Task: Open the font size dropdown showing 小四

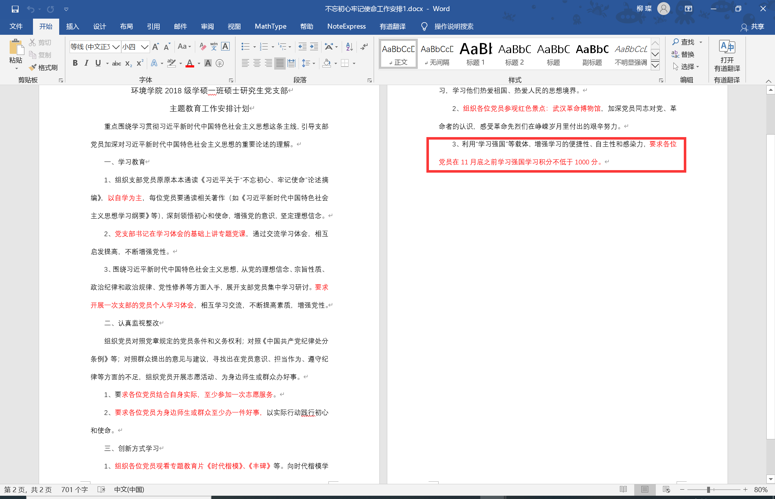Action: [x=145, y=47]
